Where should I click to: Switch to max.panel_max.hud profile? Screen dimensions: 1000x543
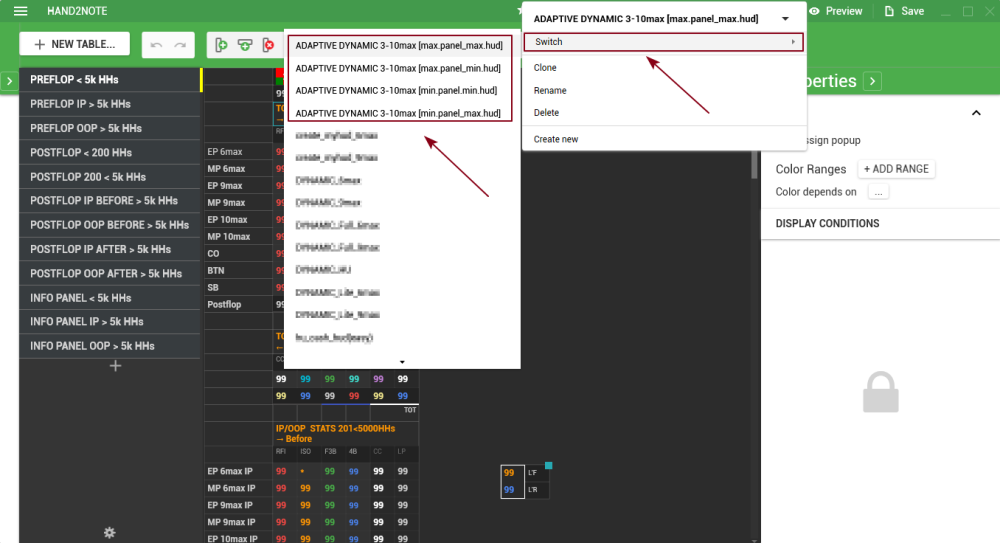coord(399,46)
